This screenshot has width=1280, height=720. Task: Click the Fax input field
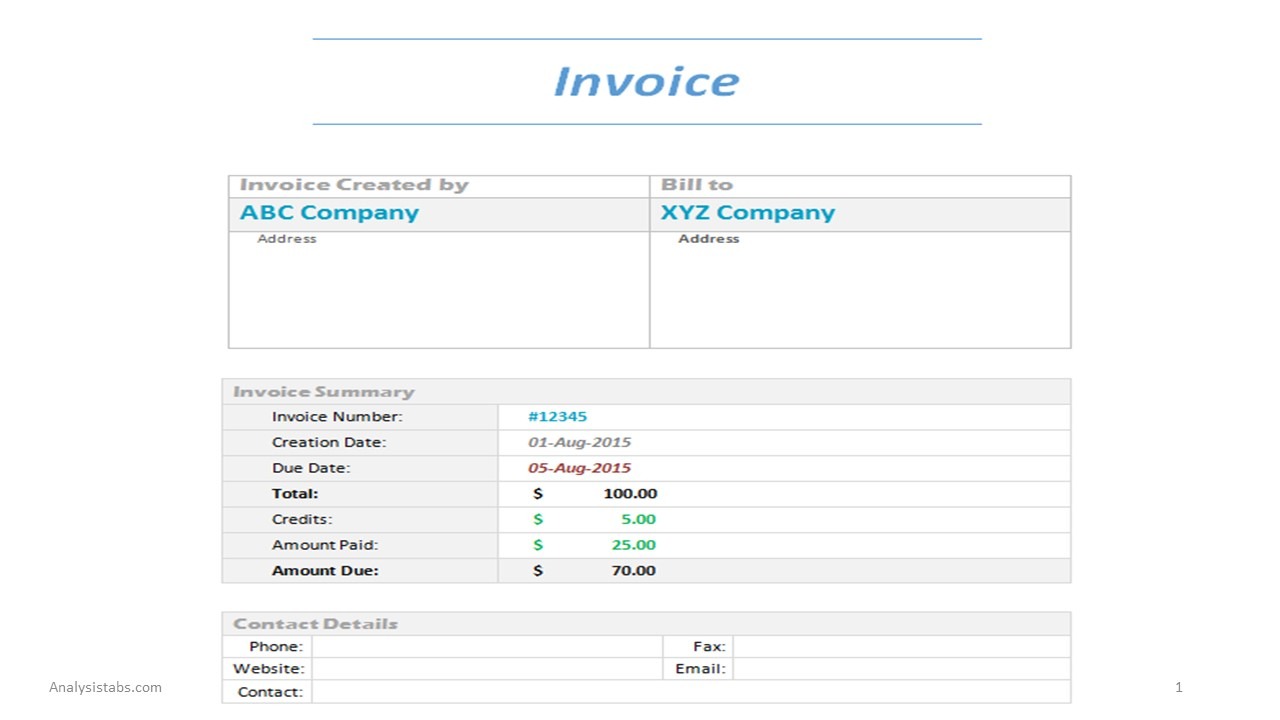click(x=901, y=646)
